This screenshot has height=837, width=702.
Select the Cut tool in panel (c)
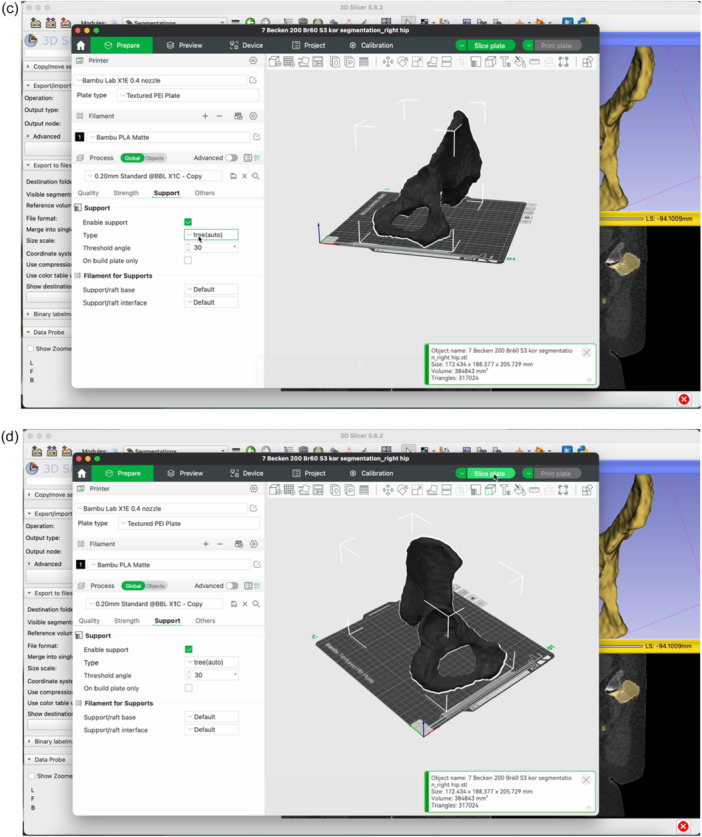click(446, 62)
